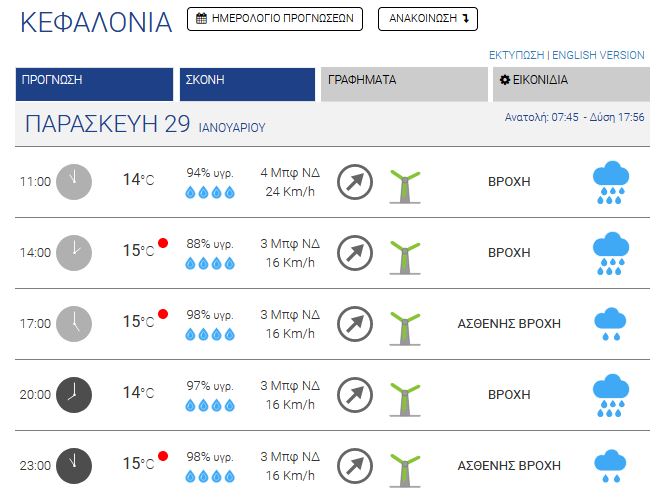This screenshot has width=668, height=500.
Task: Click the rain cloud icon at 20:00
Action: coord(610,395)
